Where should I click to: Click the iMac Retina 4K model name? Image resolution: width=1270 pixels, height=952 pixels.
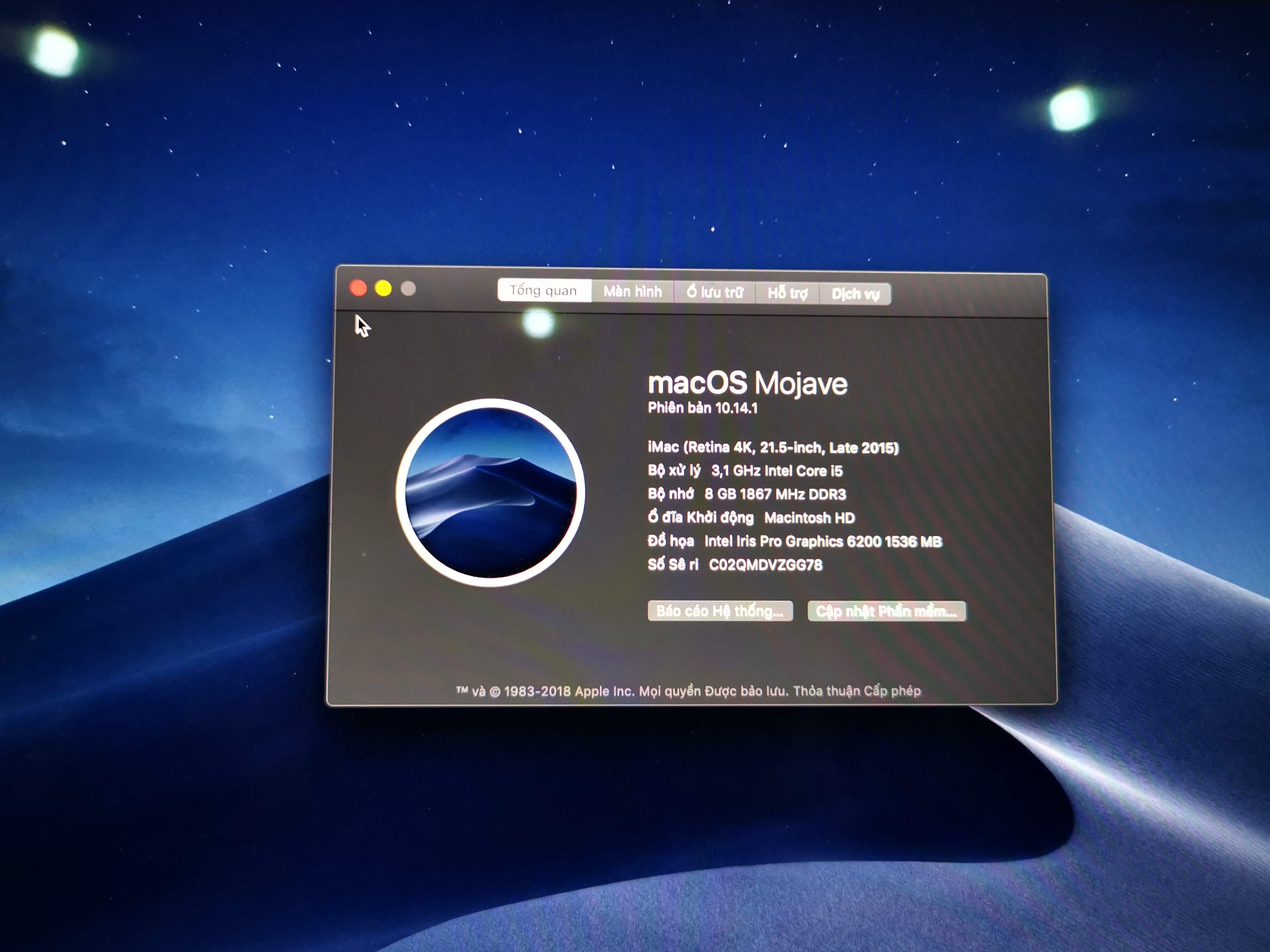pos(773,447)
